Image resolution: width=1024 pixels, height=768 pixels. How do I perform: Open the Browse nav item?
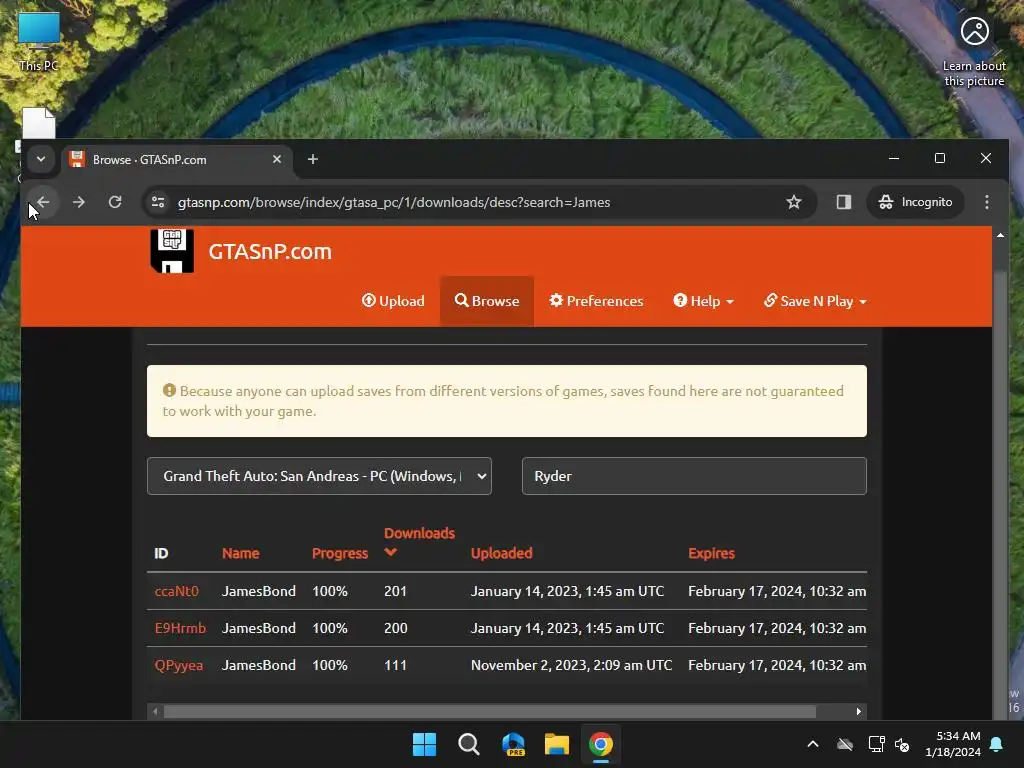tap(487, 301)
